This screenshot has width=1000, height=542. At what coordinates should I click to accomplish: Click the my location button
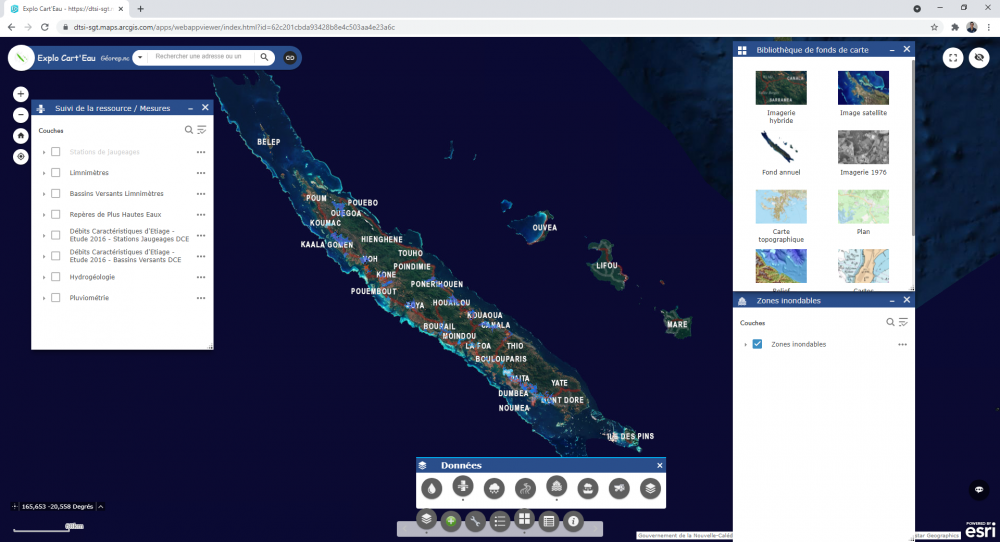tap(20, 156)
